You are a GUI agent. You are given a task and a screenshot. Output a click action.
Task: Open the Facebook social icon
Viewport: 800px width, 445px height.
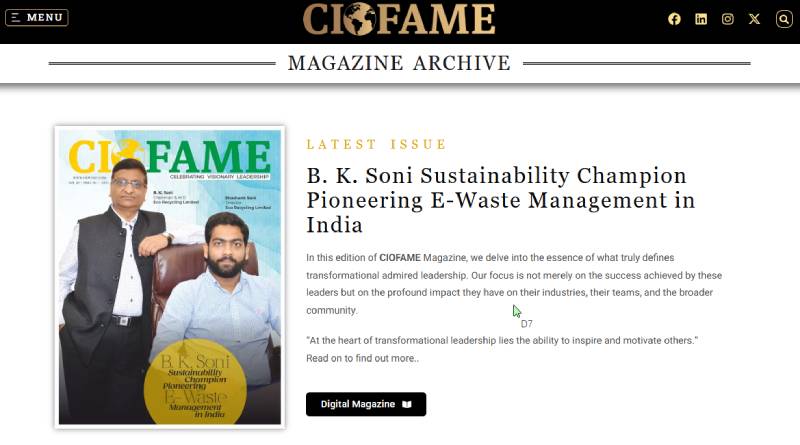(674, 19)
